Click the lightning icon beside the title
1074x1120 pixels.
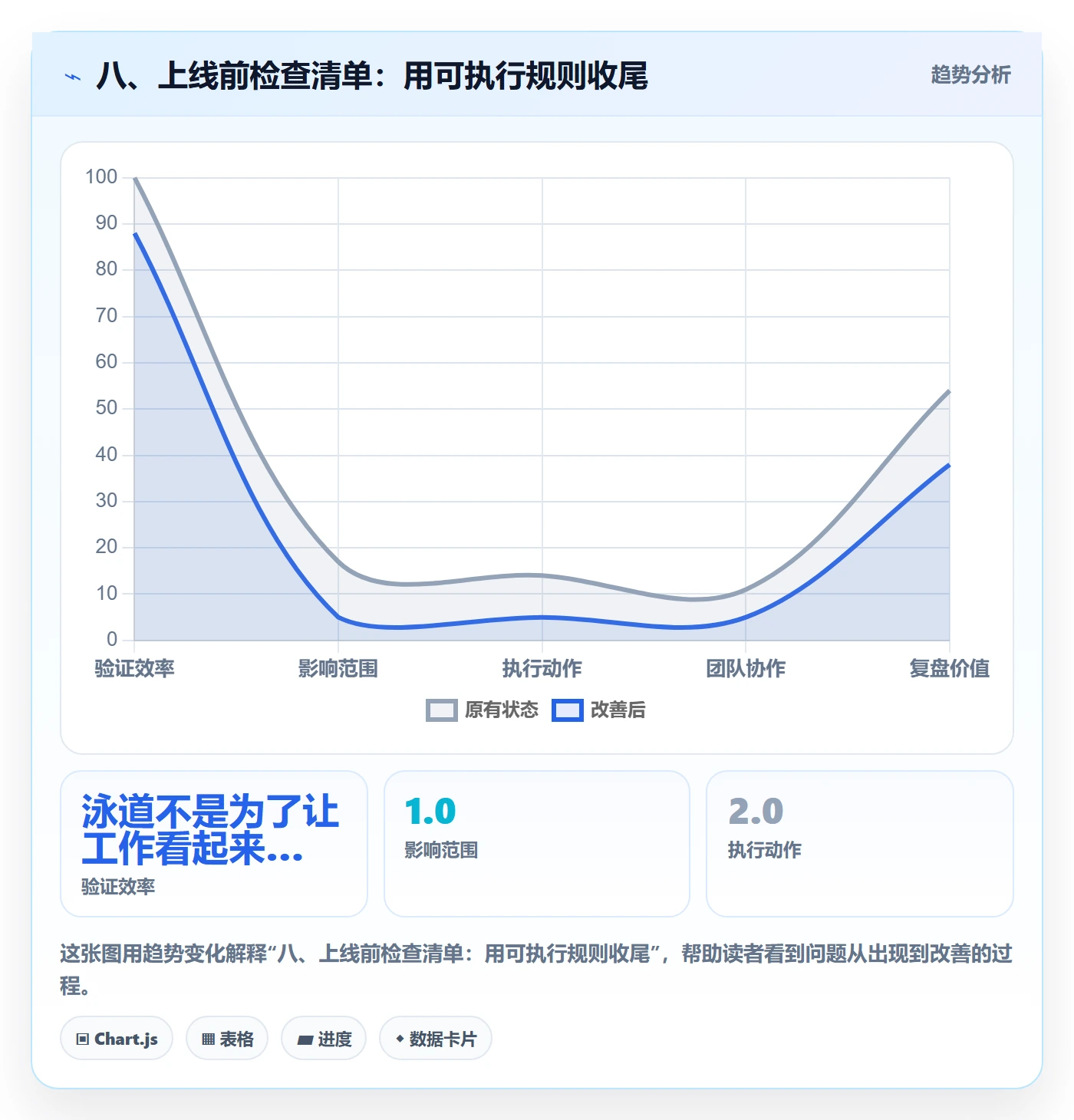click(73, 77)
